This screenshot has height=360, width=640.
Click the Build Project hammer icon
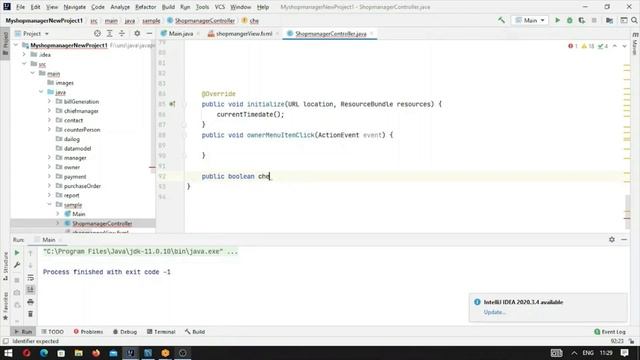(x=501, y=20)
